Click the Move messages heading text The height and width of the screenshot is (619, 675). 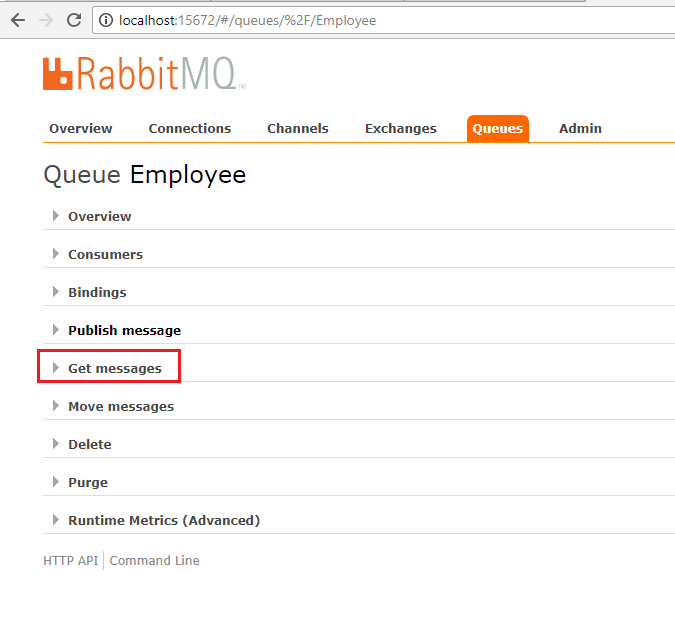click(x=121, y=406)
